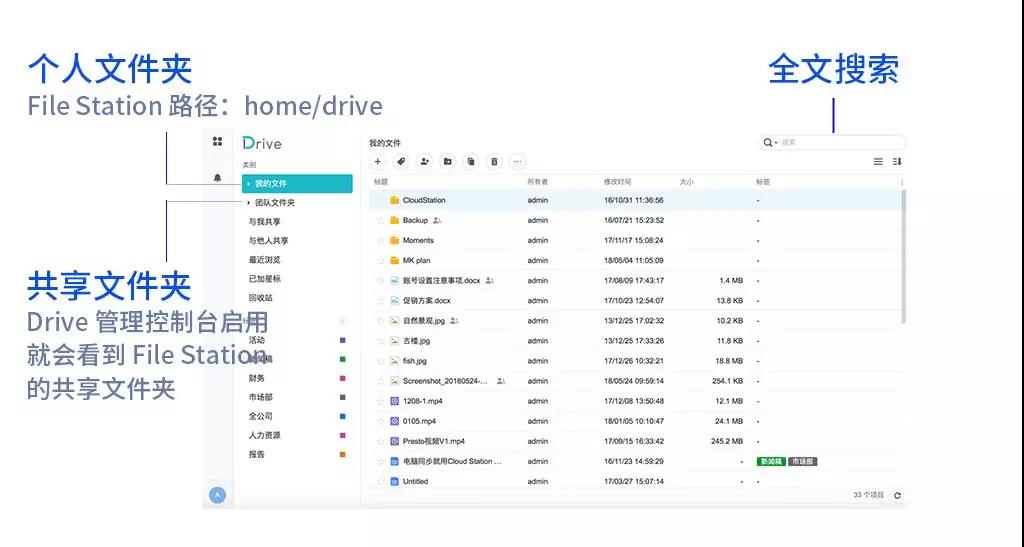Click the move-to-folder toolbar icon
Screen dimensions: 1024x547
[447, 161]
